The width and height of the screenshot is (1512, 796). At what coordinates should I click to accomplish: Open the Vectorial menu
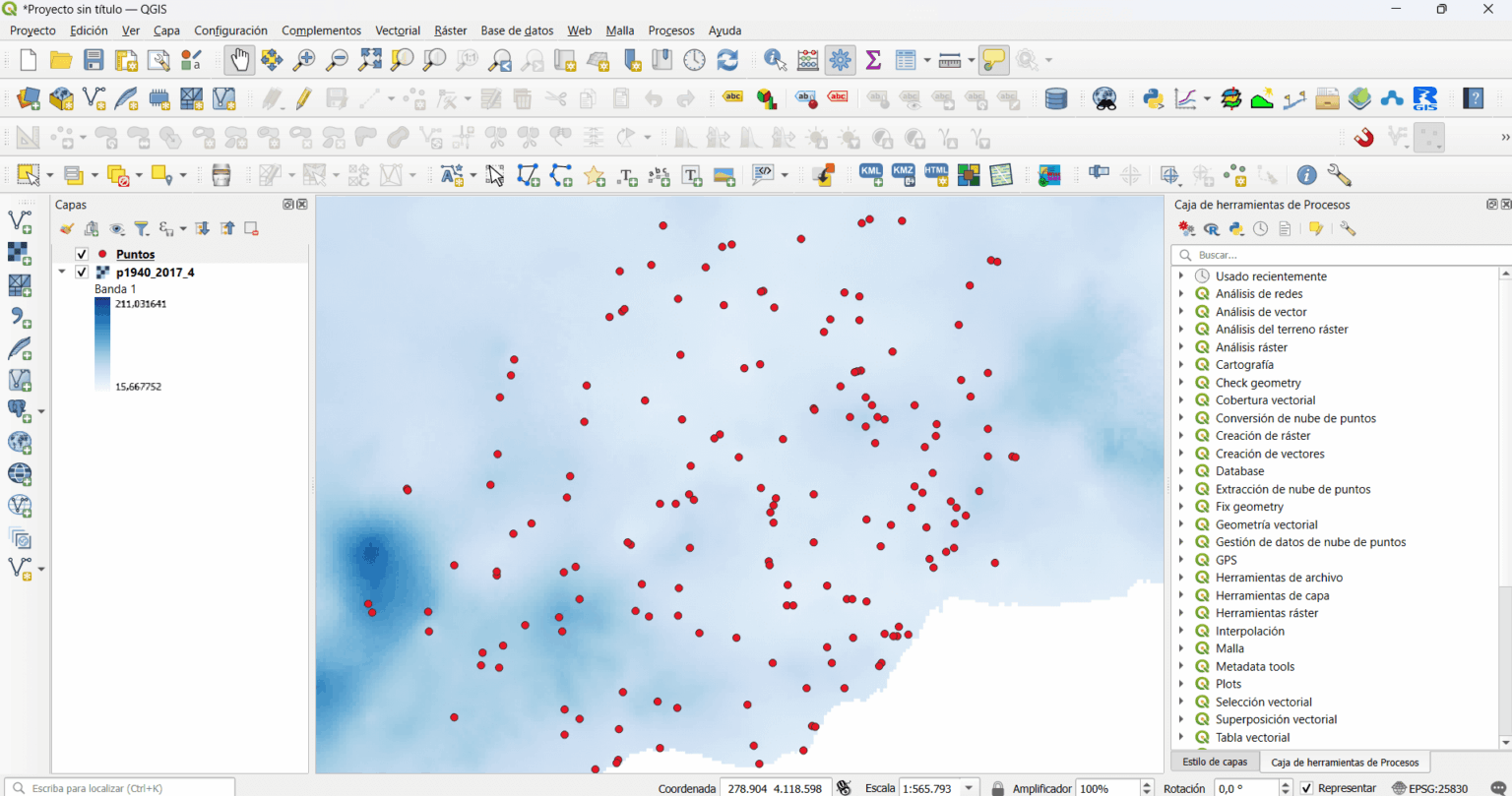click(398, 31)
